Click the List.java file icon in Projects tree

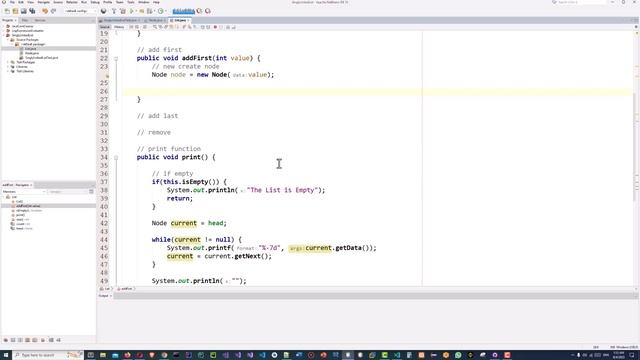22,49
